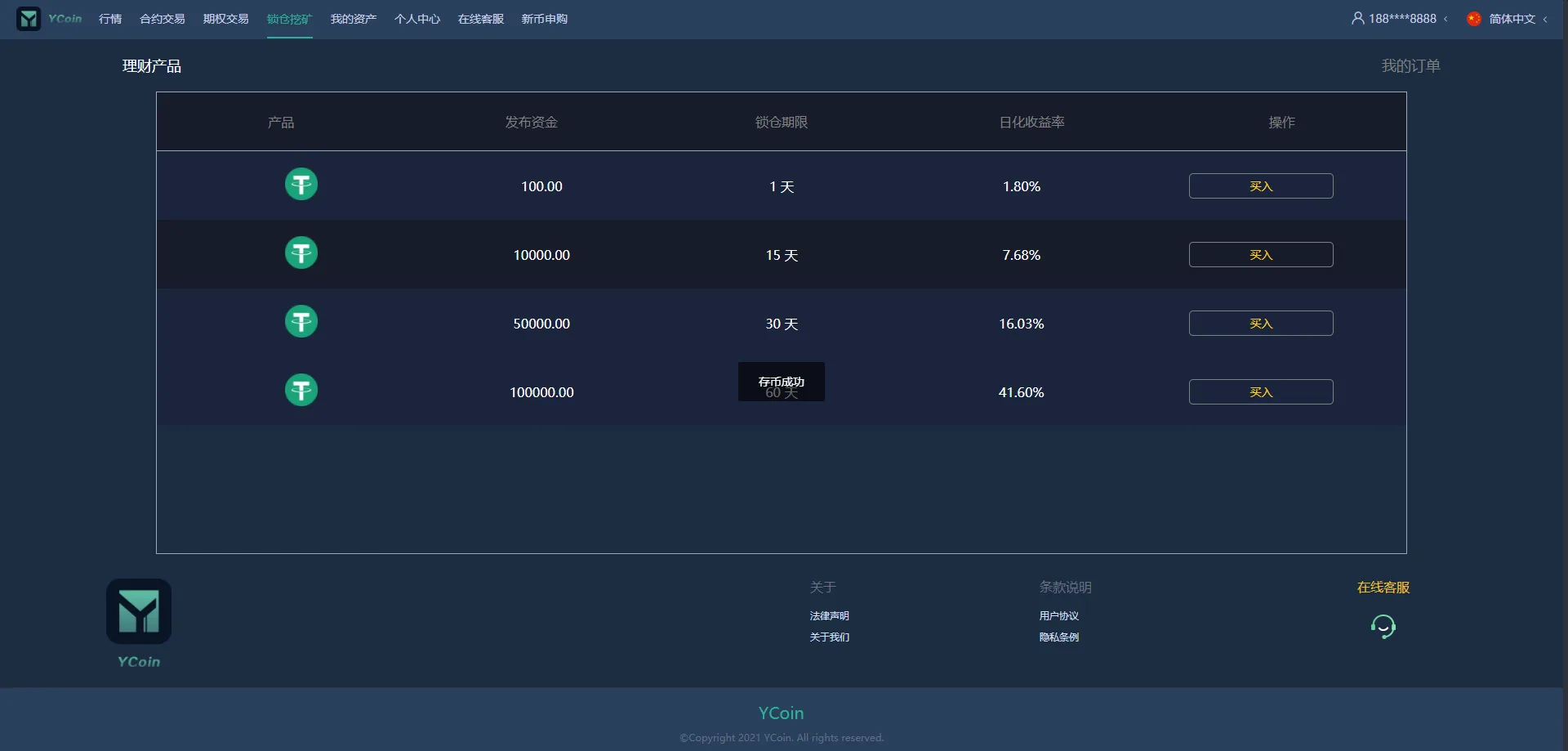1568x751 pixels.
Task: Open the 用户协议 footer link
Action: click(1058, 616)
